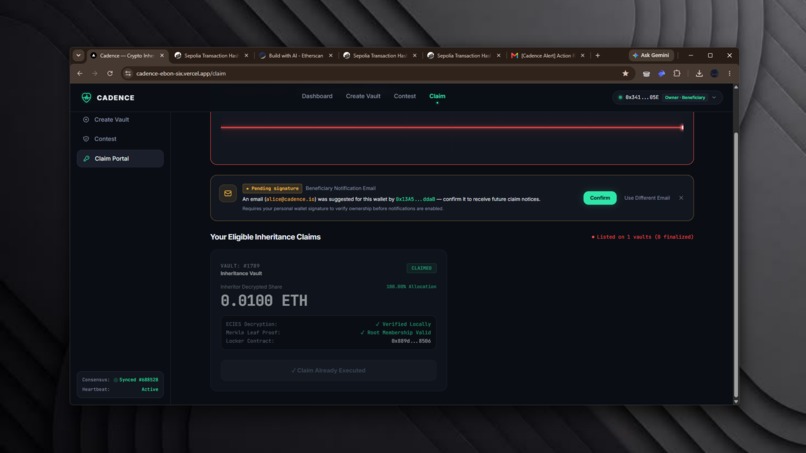The width and height of the screenshot is (806, 453).
Task: Dismiss the email notification banner
Action: point(681,198)
